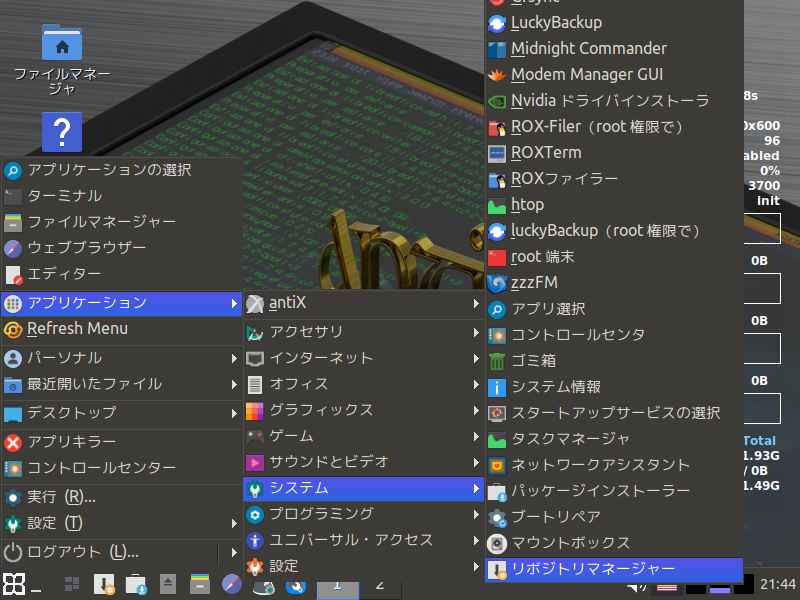Click the ゴミ箱 trash icon
Image resolution: width=800 pixels, height=600 pixels.
point(496,362)
